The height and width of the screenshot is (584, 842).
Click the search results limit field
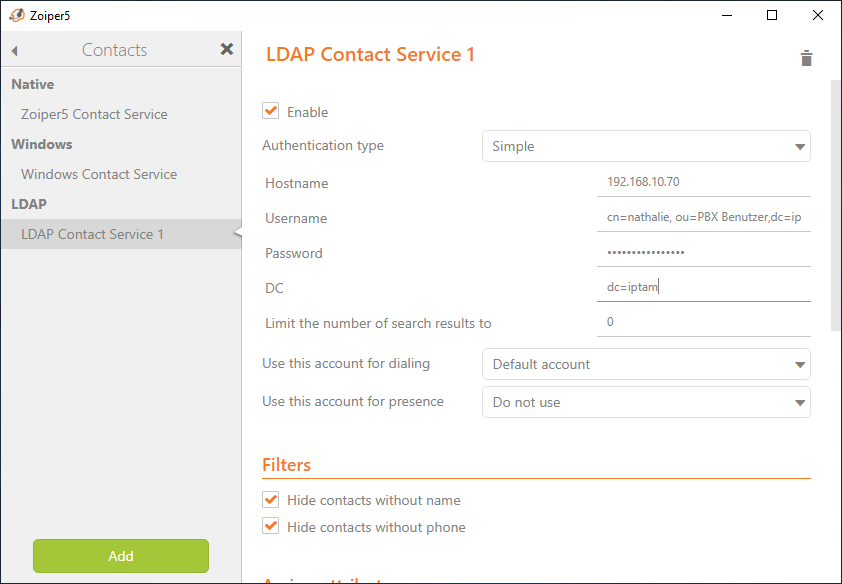point(704,323)
